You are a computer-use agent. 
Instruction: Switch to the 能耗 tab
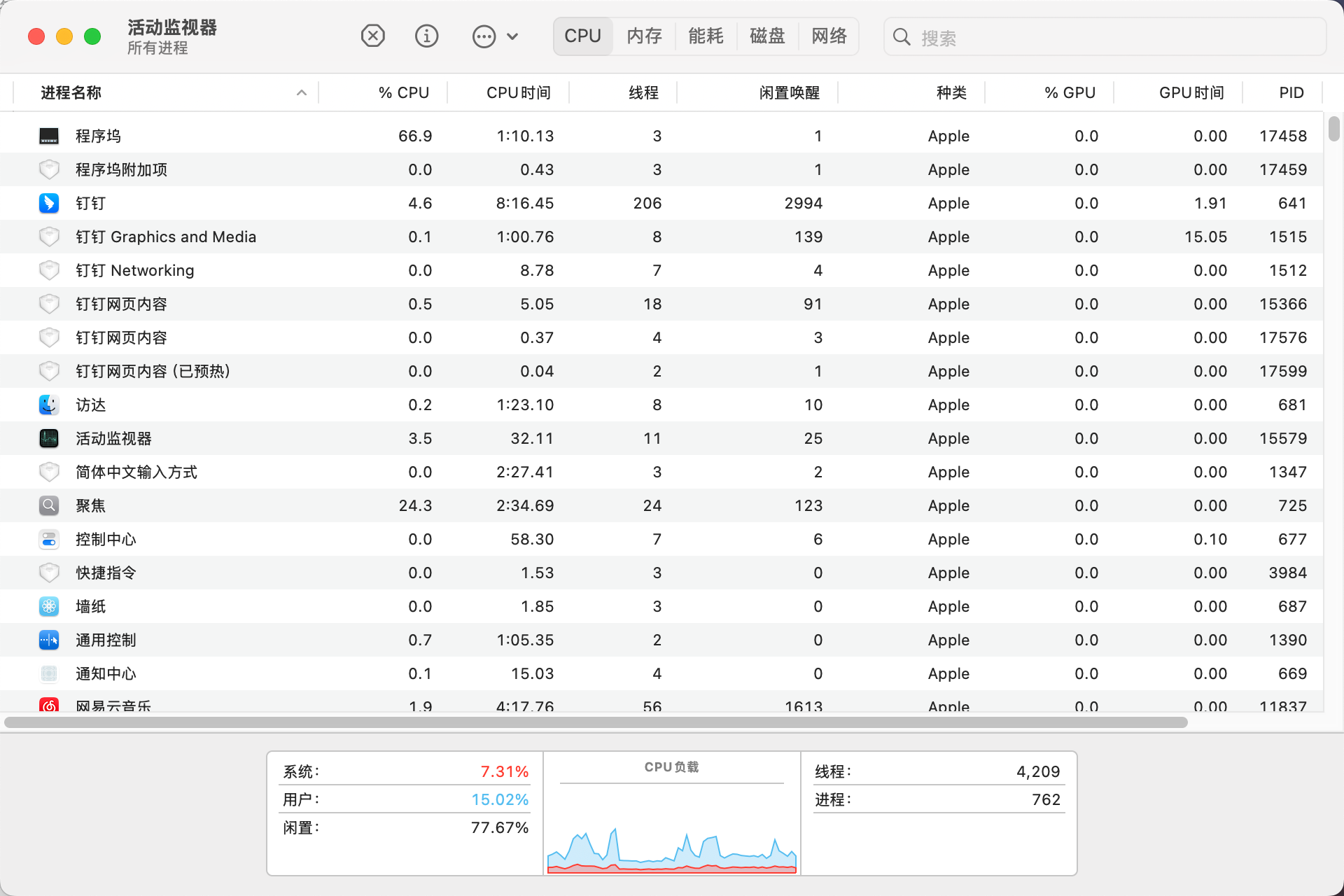click(x=706, y=36)
